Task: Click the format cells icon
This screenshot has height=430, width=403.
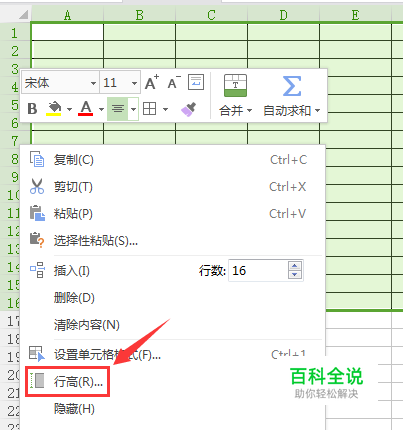Action: (x=37, y=354)
